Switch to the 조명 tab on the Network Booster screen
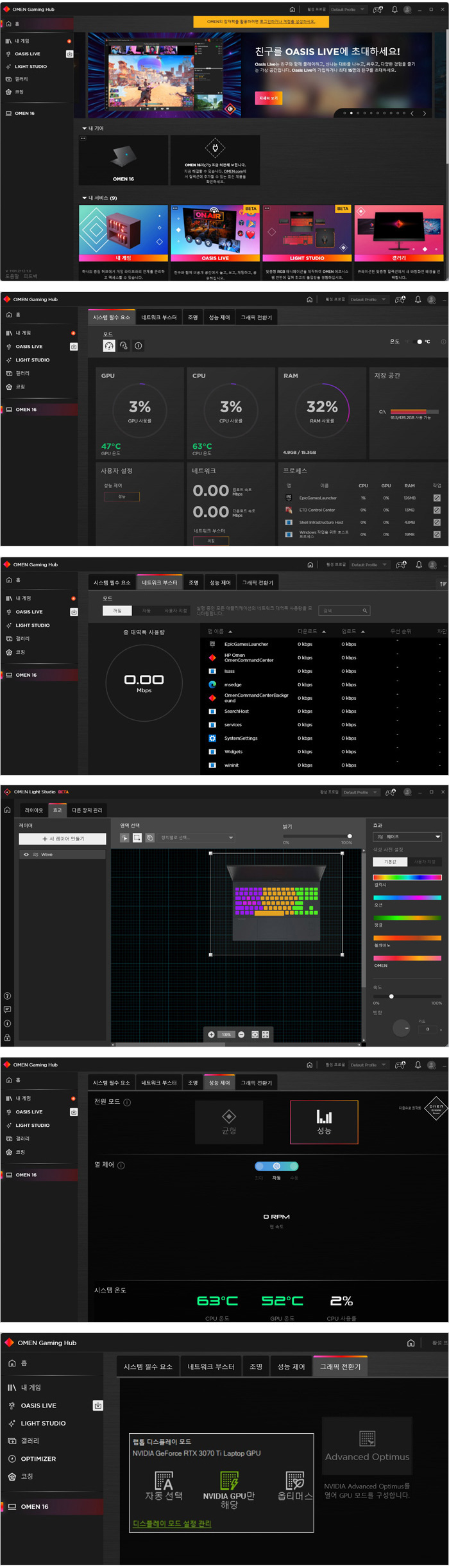 (194, 583)
